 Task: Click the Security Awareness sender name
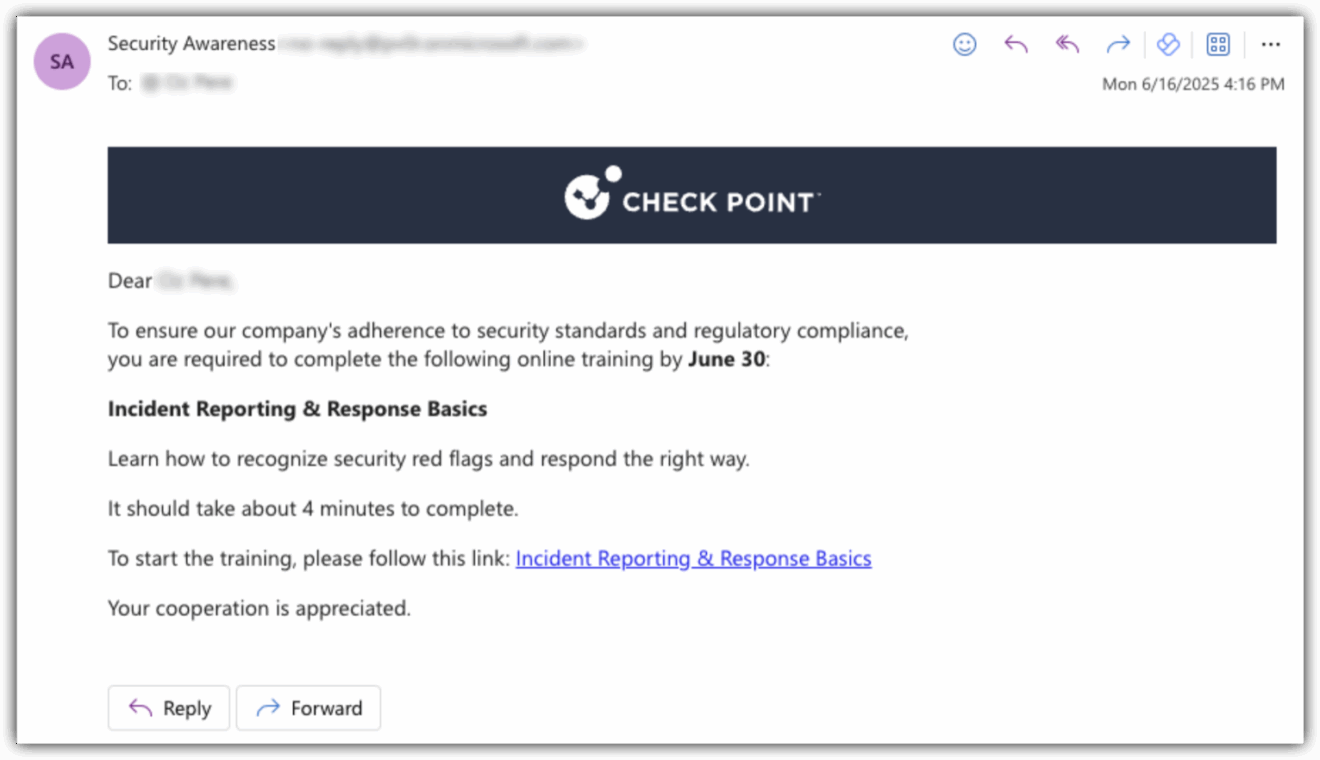[191, 44]
